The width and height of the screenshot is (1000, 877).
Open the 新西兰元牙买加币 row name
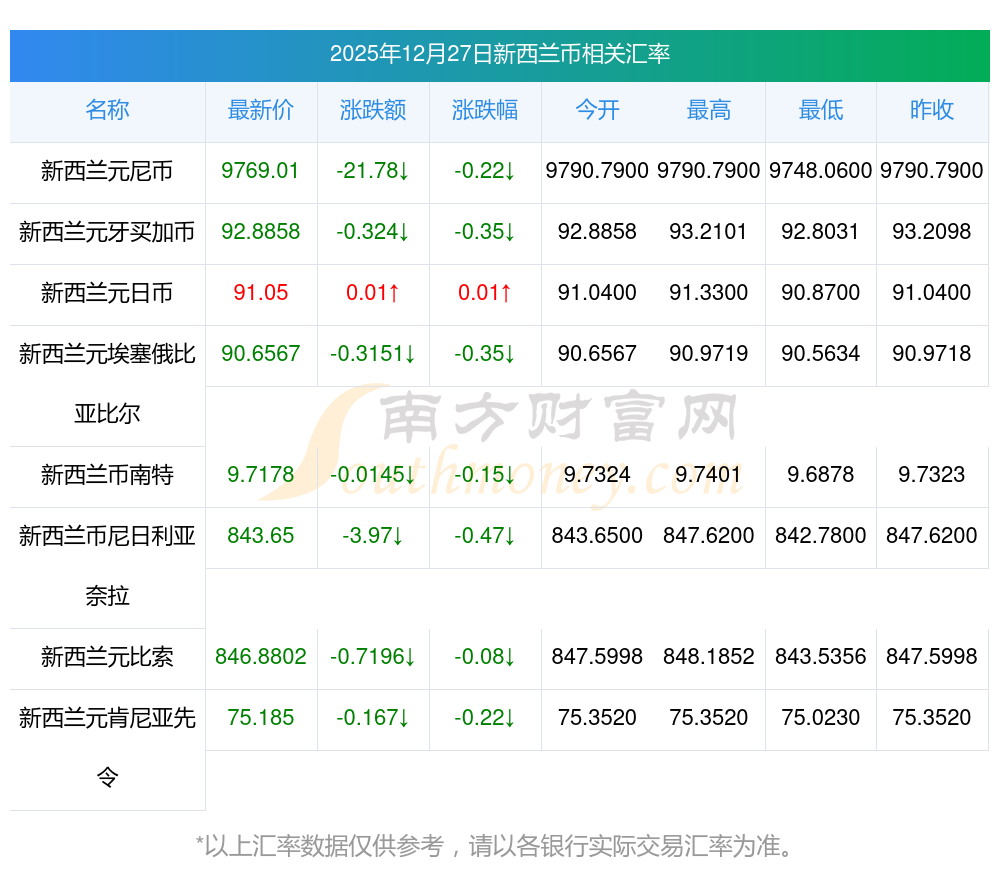tap(107, 232)
